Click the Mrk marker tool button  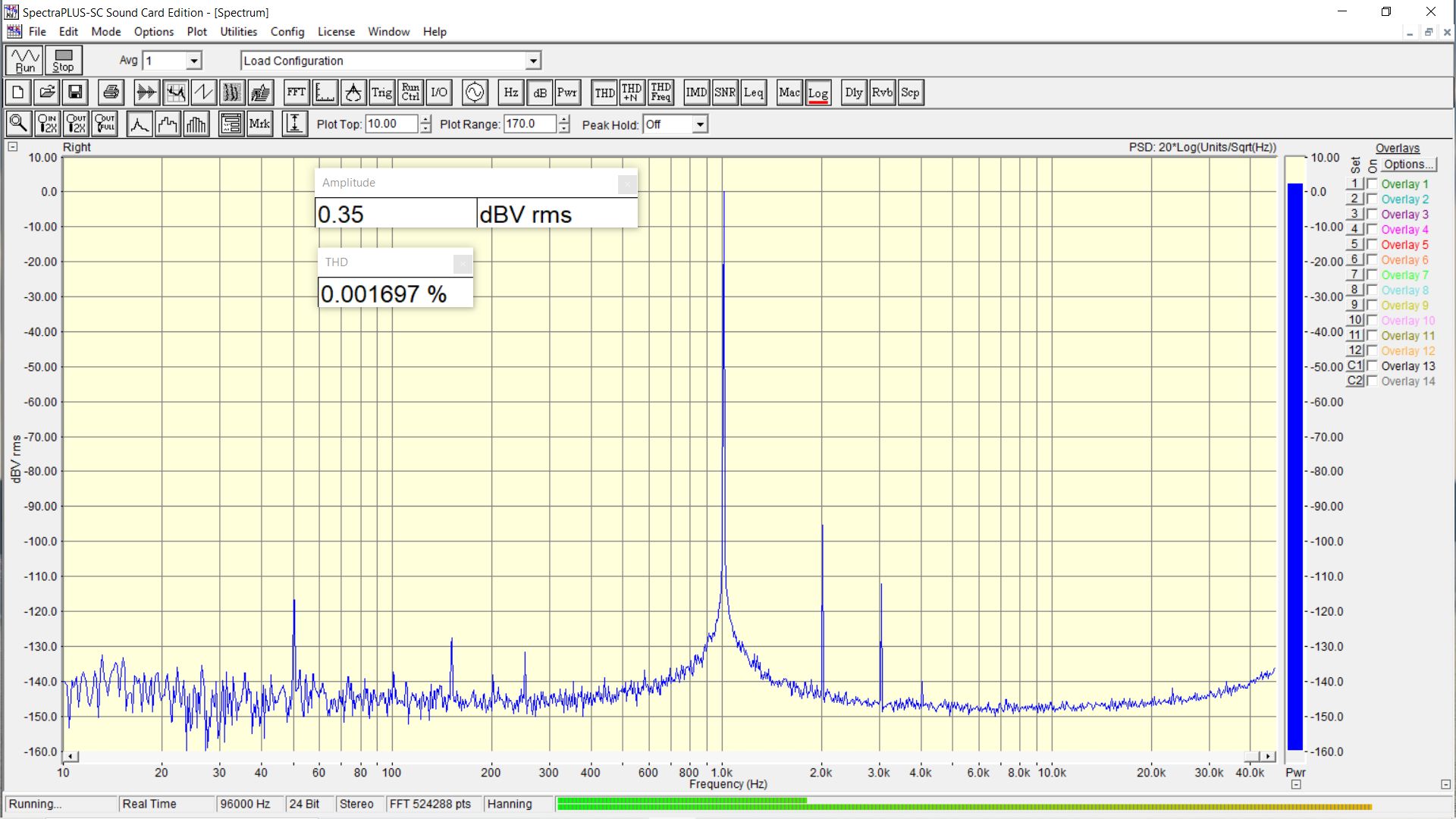259,124
